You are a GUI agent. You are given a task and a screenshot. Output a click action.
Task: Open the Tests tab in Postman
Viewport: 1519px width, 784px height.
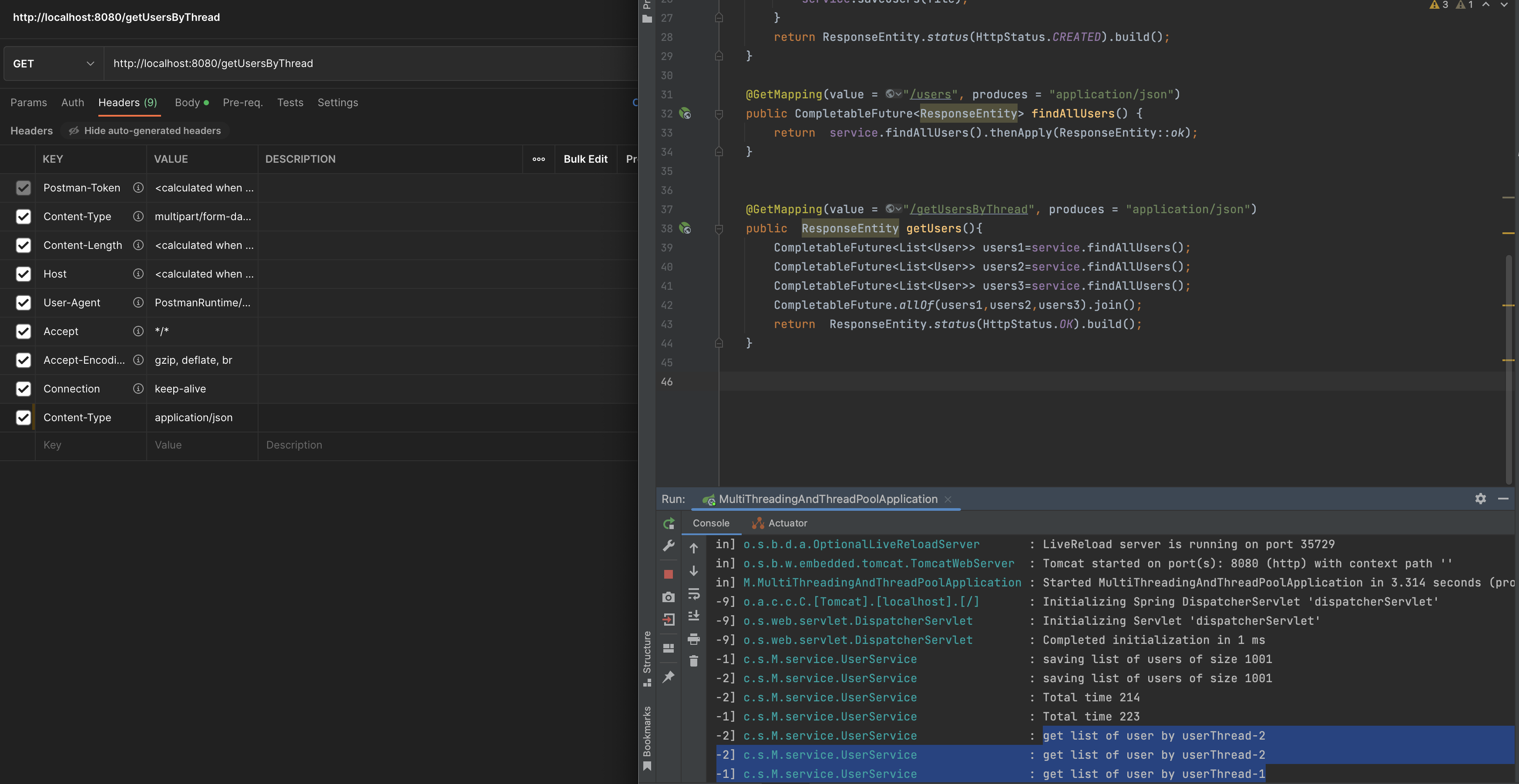(289, 103)
